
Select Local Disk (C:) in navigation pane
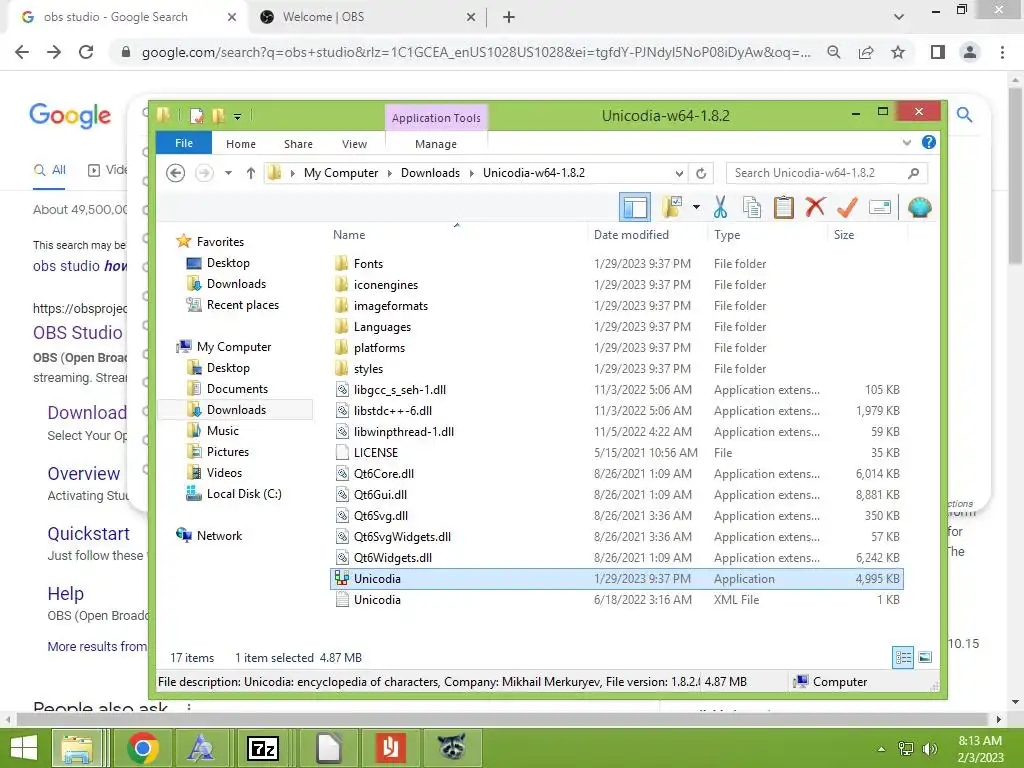244,494
